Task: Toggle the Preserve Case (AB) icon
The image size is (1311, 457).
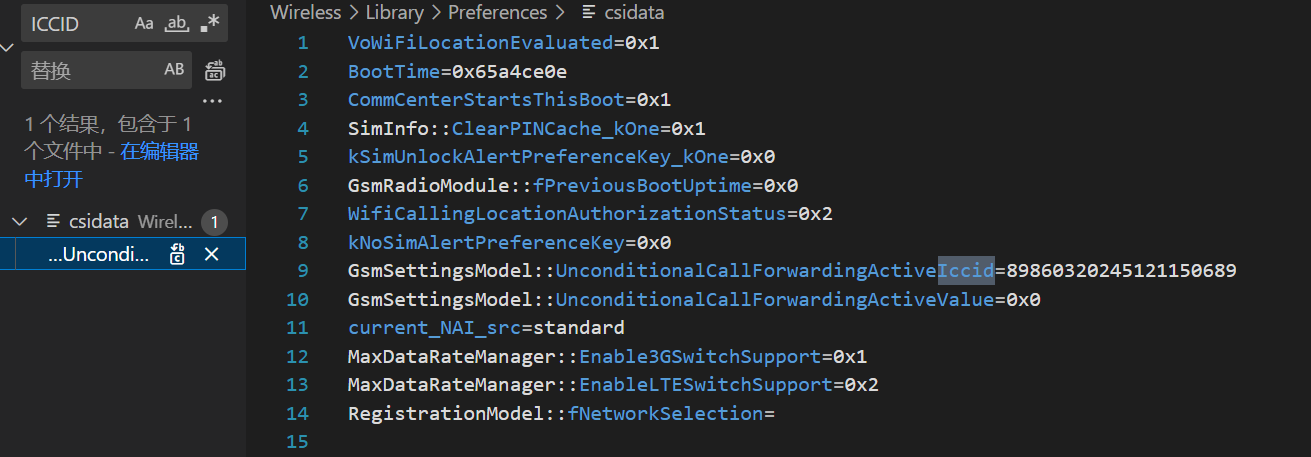Action: (x=174, y=70)
